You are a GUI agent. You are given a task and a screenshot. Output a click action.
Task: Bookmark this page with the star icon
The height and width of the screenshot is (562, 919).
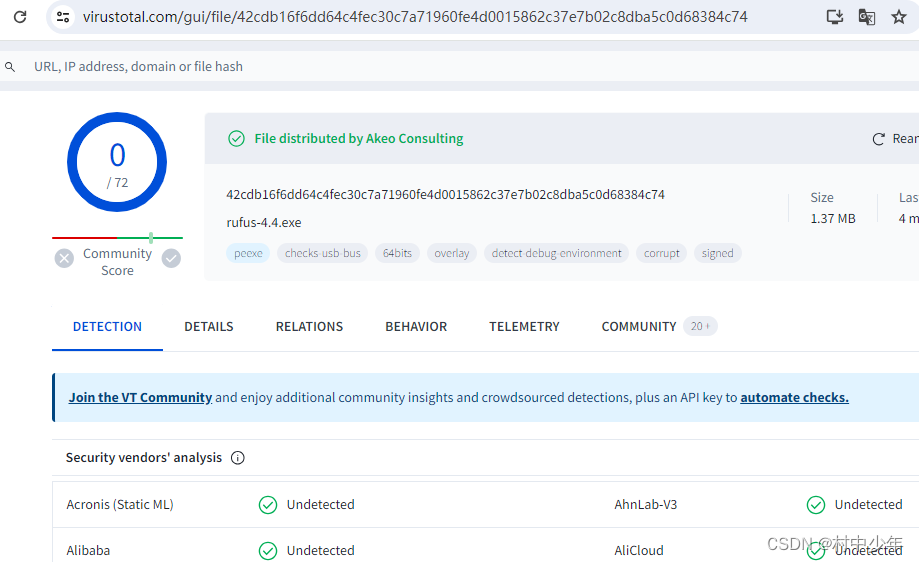[899, 17]
